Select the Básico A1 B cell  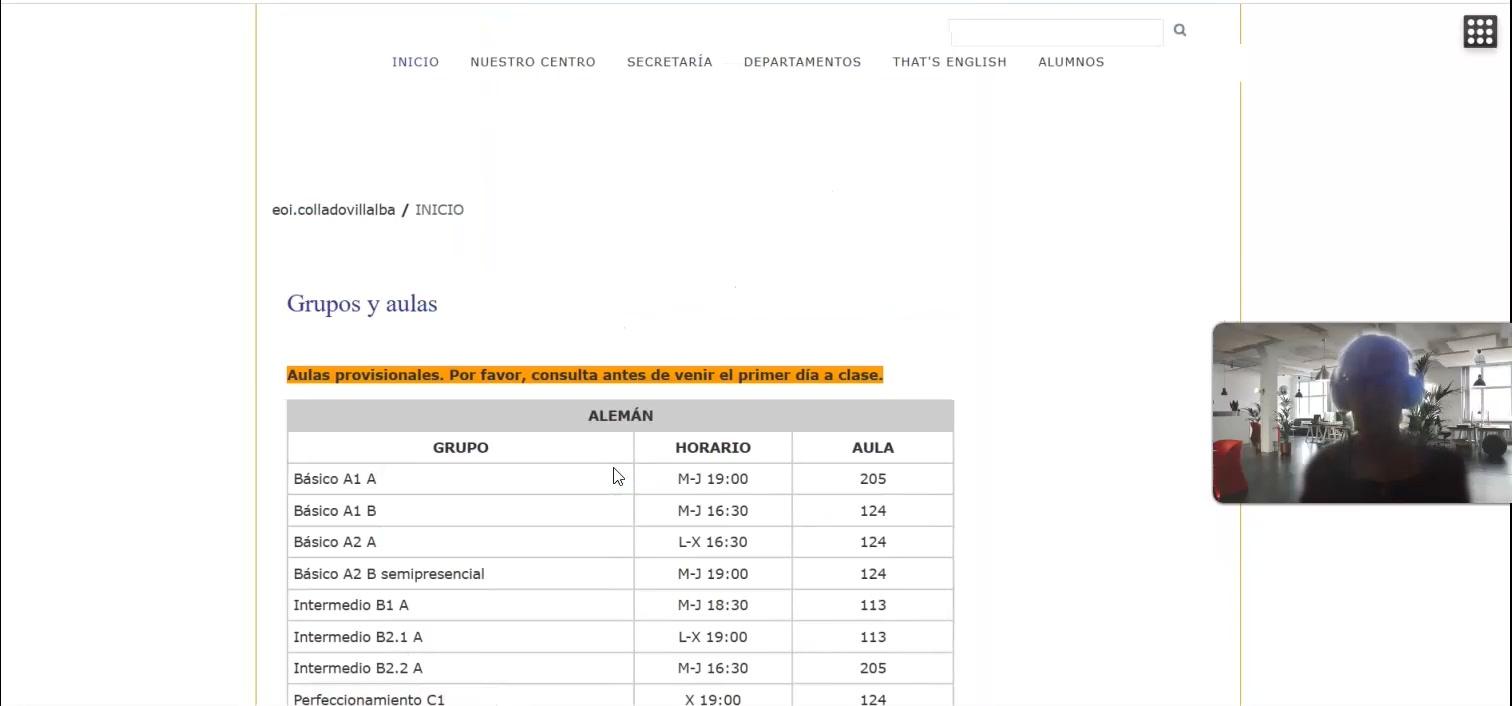(x=460, y=511)
